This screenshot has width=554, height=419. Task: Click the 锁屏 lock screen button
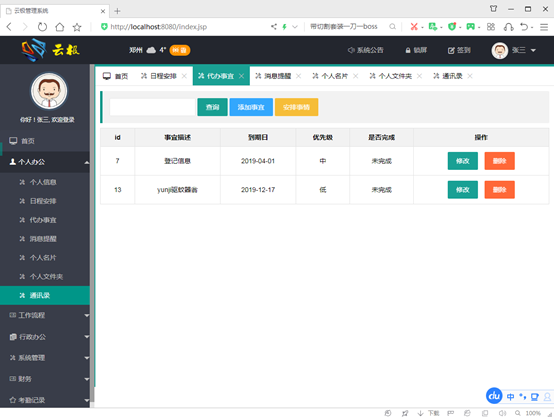click(x=416, y=50)
